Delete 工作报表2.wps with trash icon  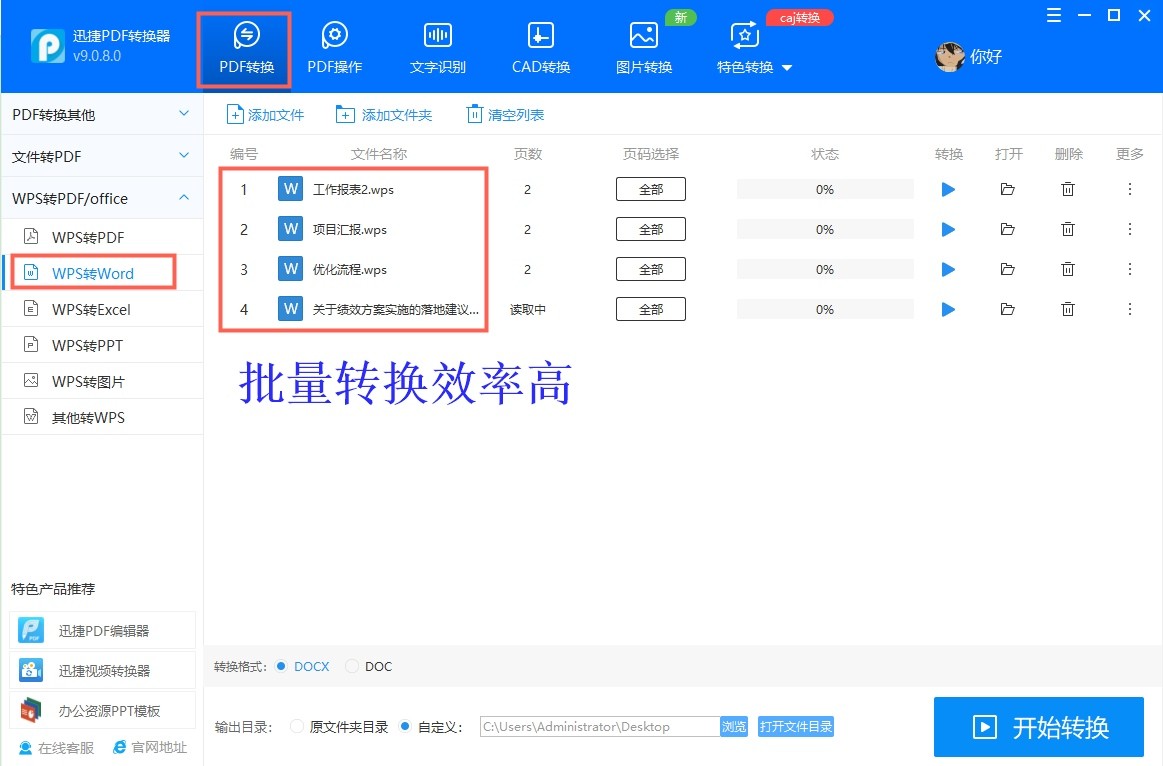1068,189
